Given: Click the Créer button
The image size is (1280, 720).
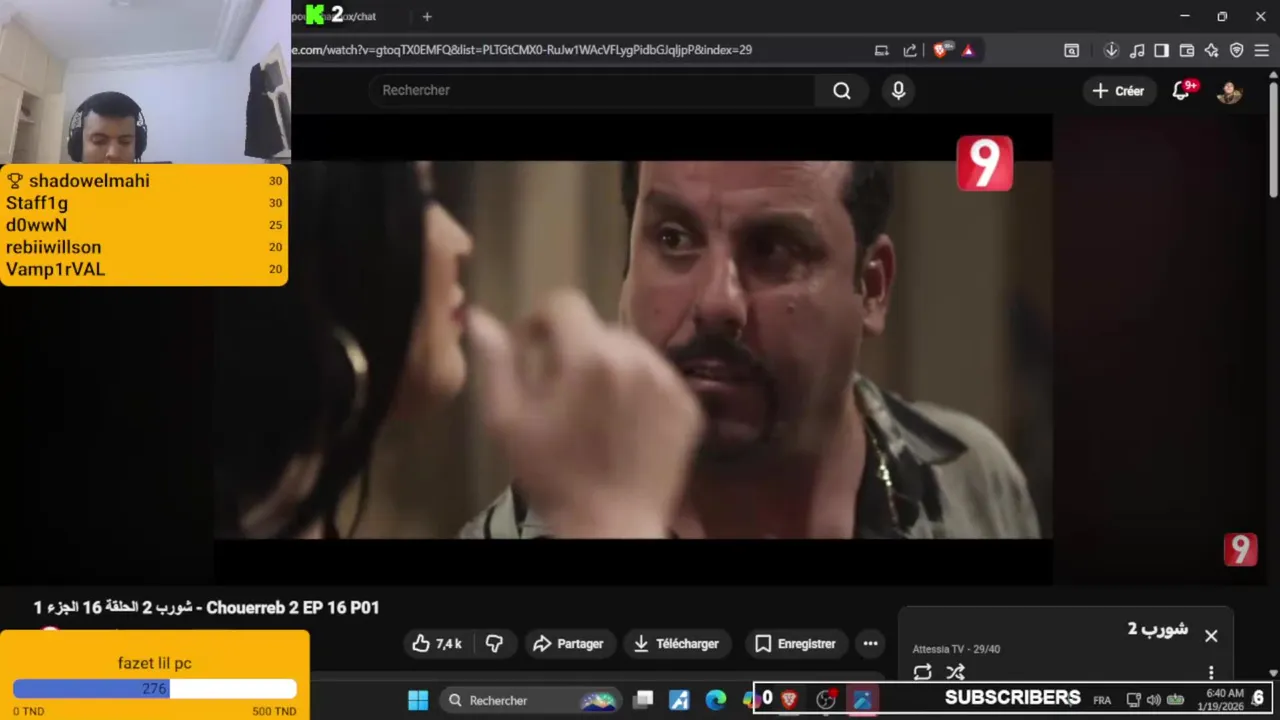Looking at the screenshot, I should pyautogui.click(x=1118, y=91).
